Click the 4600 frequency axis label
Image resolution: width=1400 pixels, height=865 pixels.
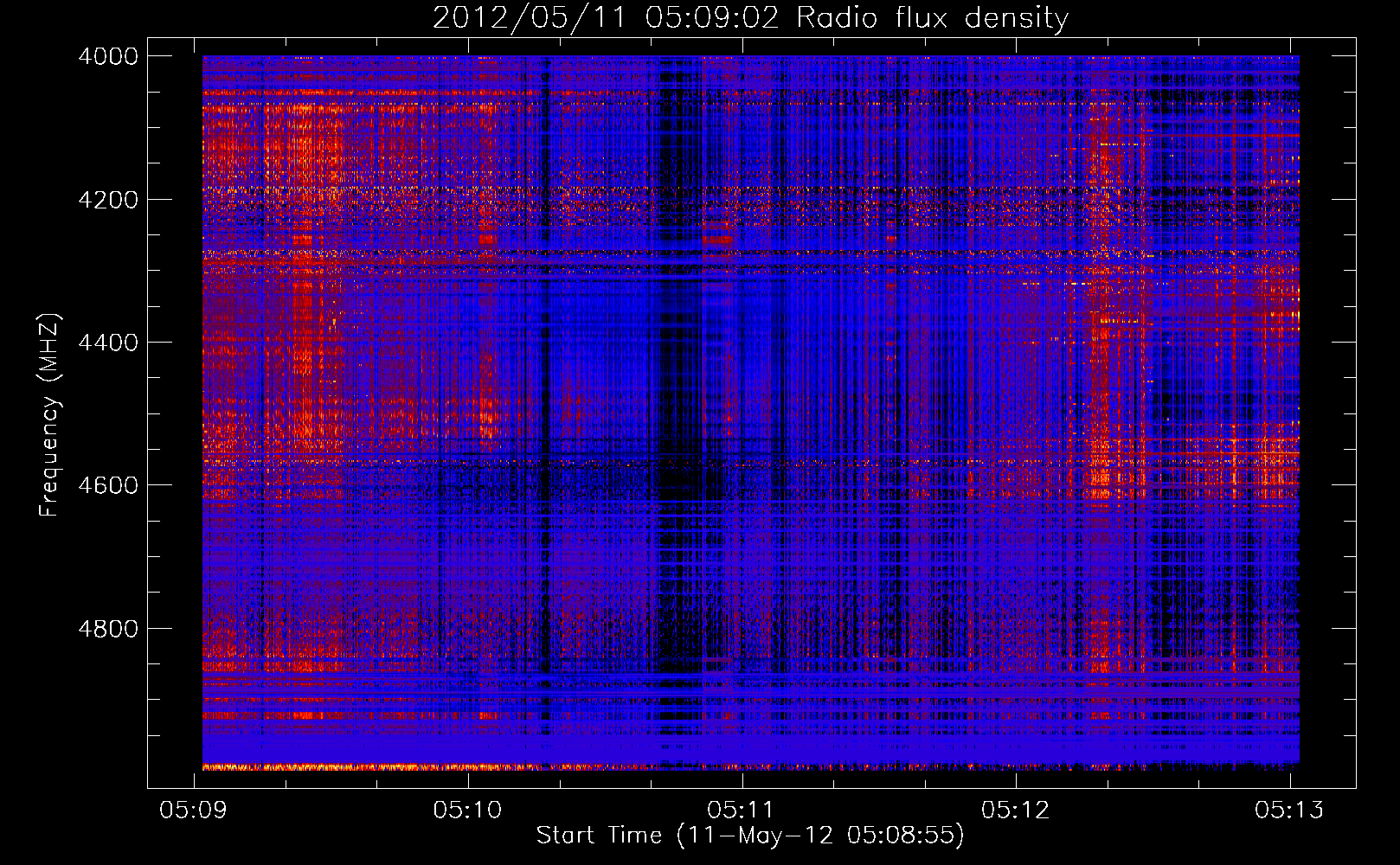(x=108, y=485)
